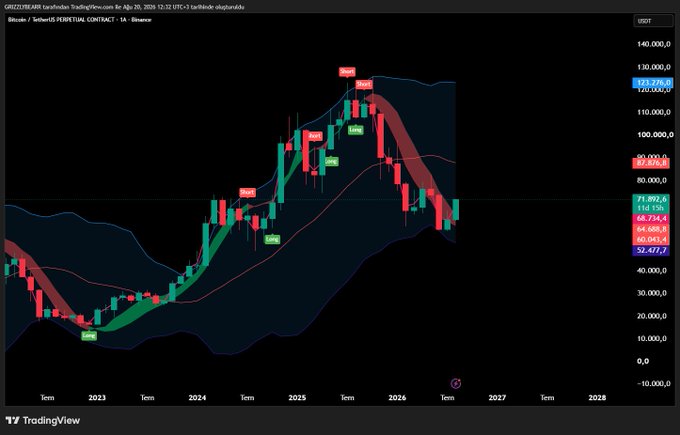This screenshot has height=435, width=680.
Task: Click the 2024 label on time axis
Action: (197, 397)
